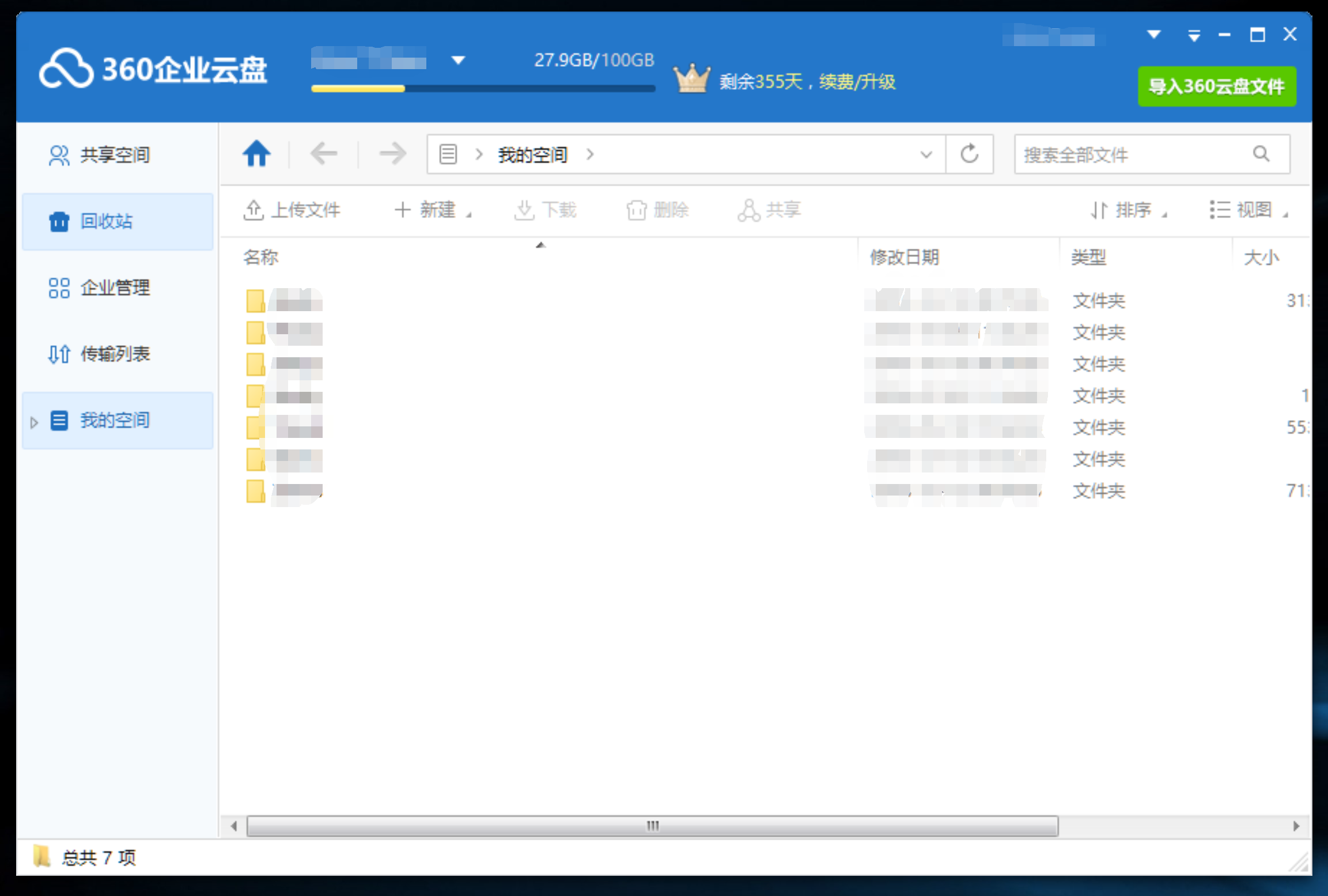Open the 传输列表 transfer list
Screen dimensions: 1328x896
coord(118,354)
